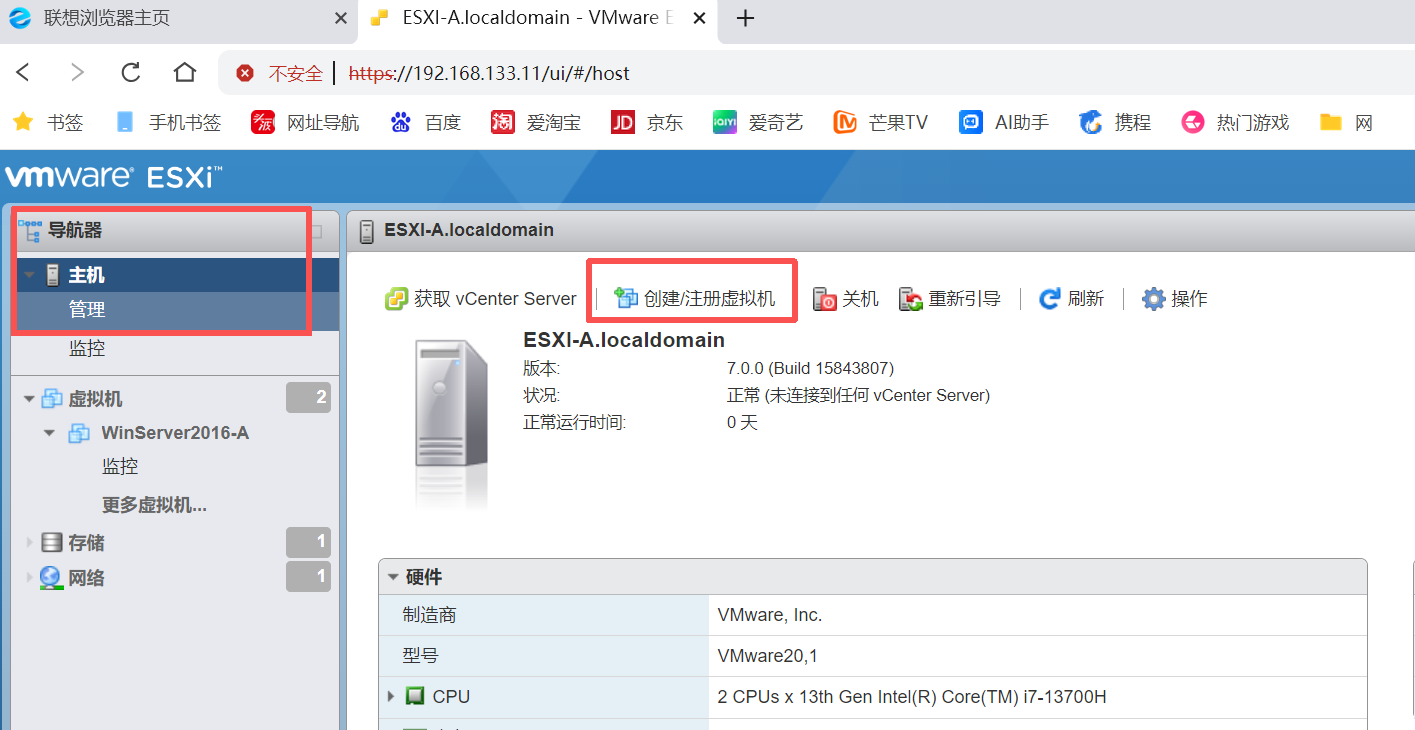
Task: Collapse the 虚拟机 tree node
Action: pyautogui.click(x=29, y=399)
